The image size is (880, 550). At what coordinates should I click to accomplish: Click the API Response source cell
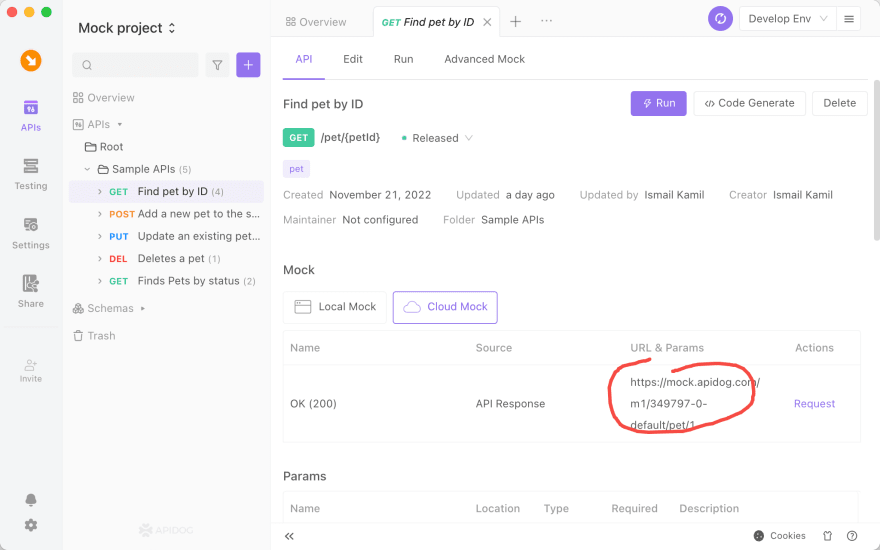point(510,404)
